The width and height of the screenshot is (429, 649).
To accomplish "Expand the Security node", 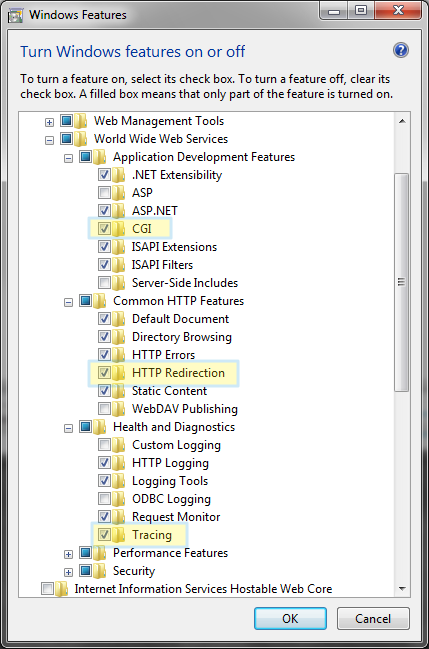I will (x=68, y=572).
